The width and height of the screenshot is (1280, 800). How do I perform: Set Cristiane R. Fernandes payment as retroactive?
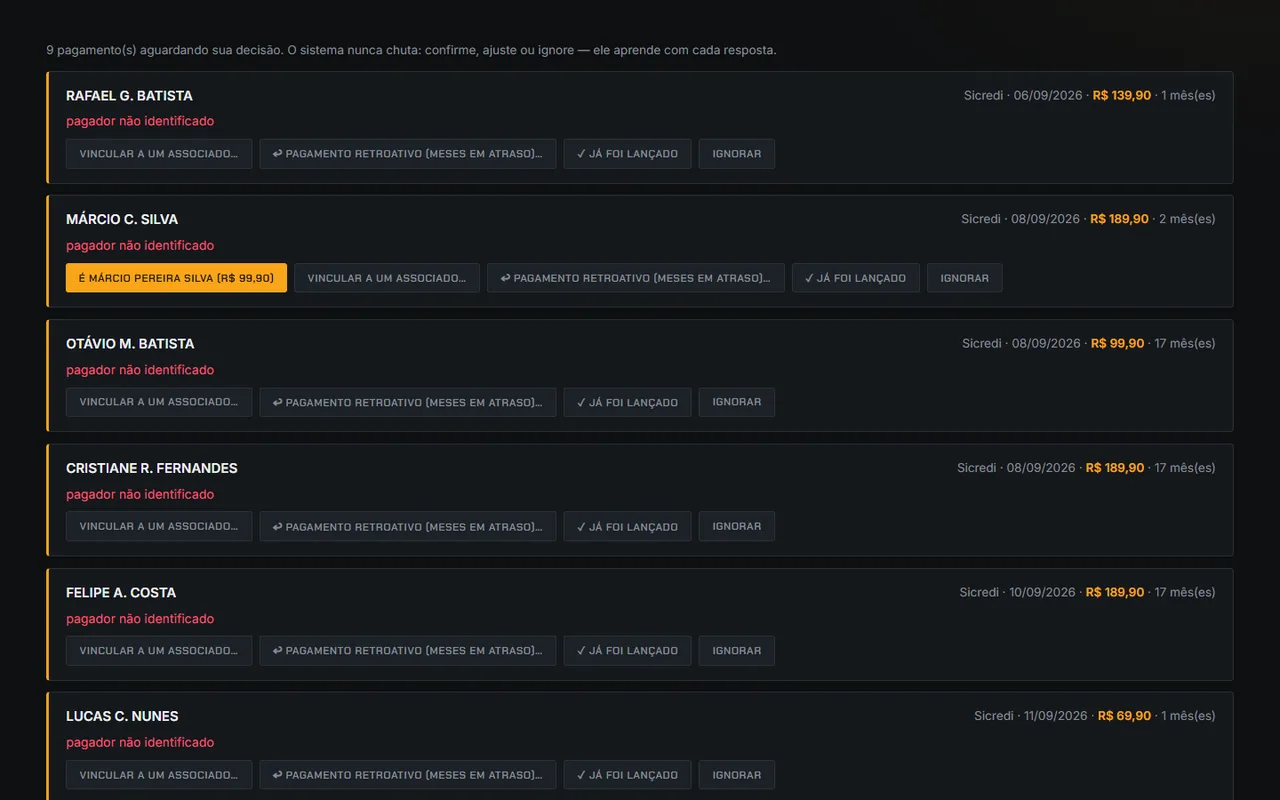[x=408, y=526]
